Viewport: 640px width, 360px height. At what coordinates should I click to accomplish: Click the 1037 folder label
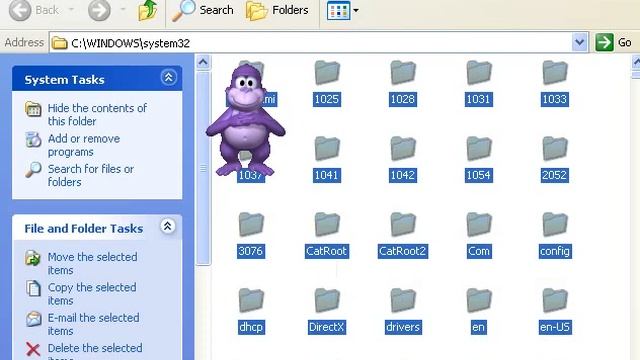(251, 176)
